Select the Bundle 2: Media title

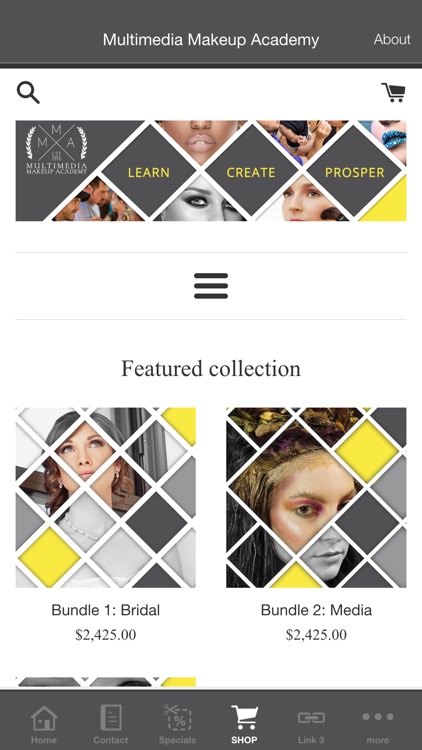(x=316, y=610)
